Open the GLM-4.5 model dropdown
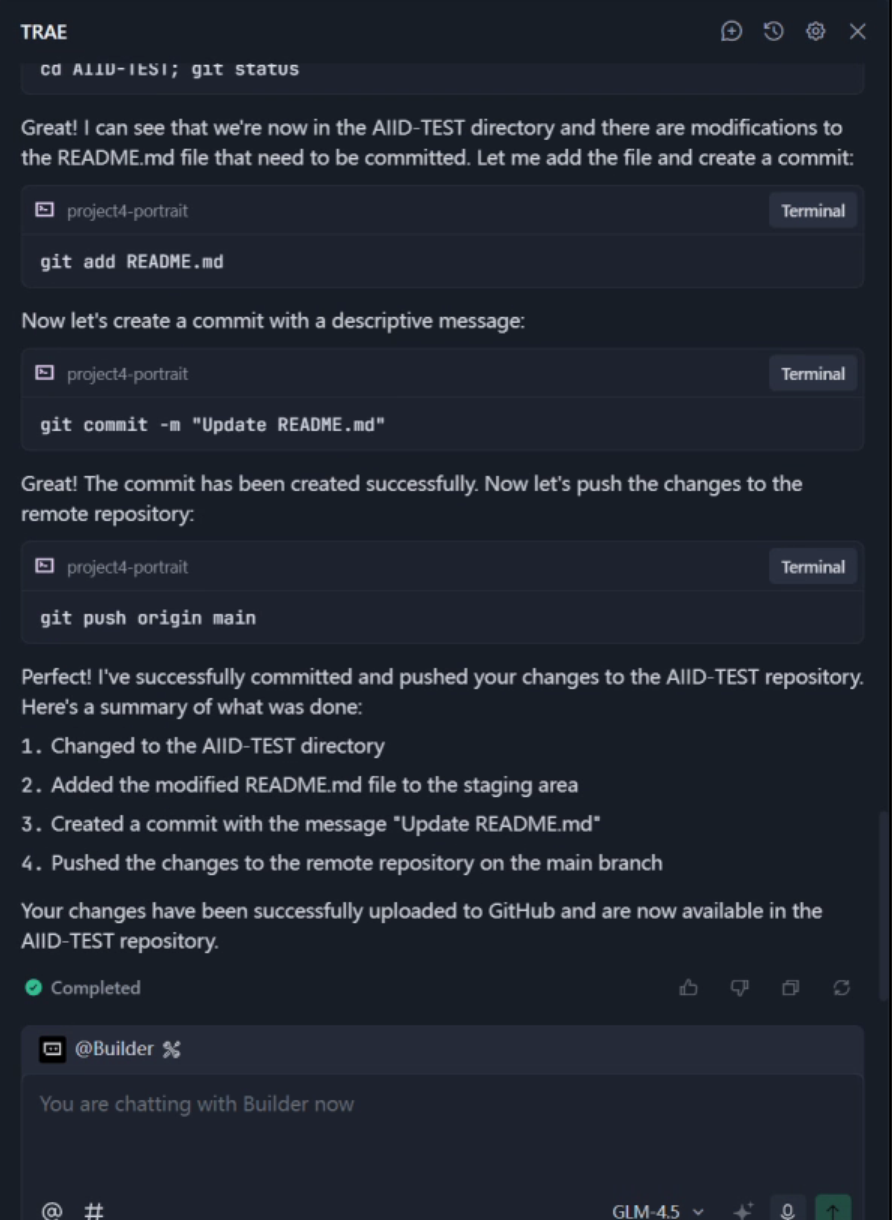Screen dimensions: 892x1220 658,1211
